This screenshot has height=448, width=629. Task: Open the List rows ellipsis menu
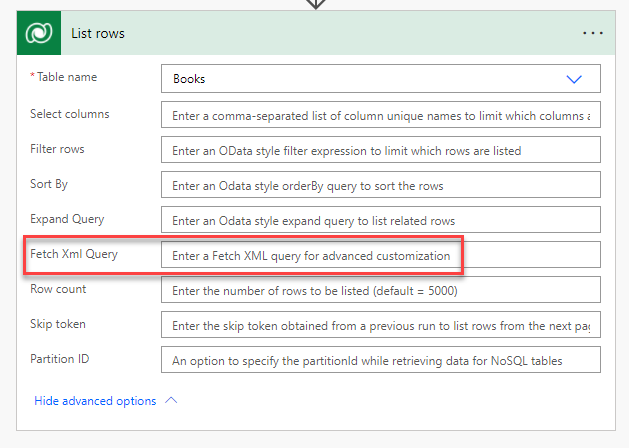pyautogui.click(x=593, y=33)
